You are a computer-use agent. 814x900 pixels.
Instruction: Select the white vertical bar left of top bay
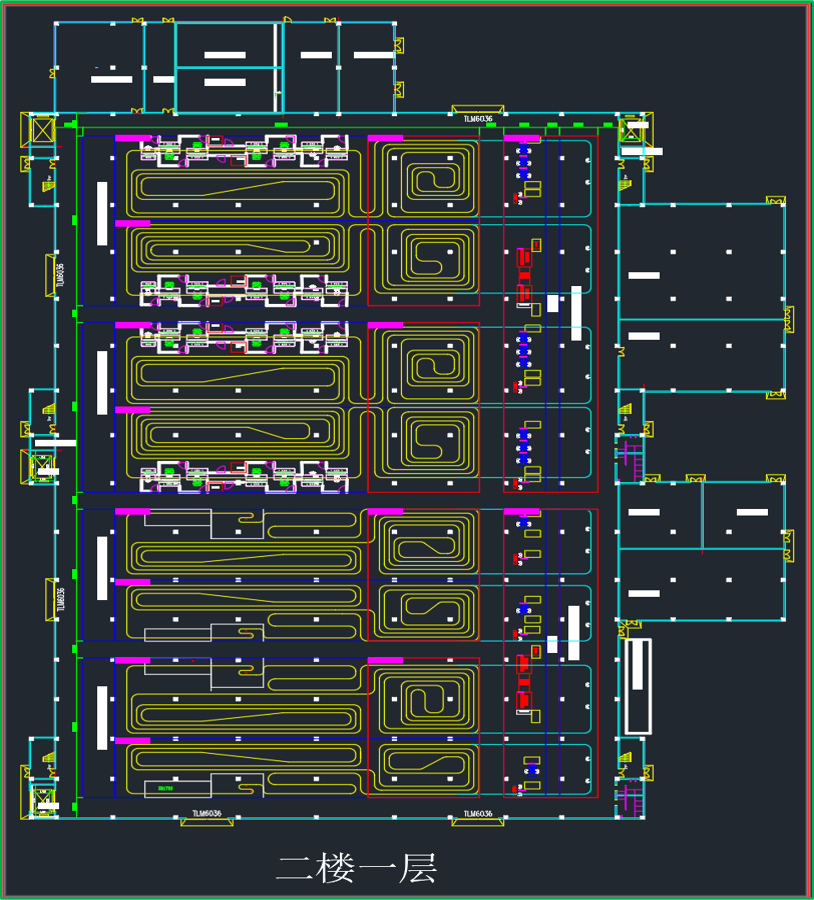(x=102, y=213)
